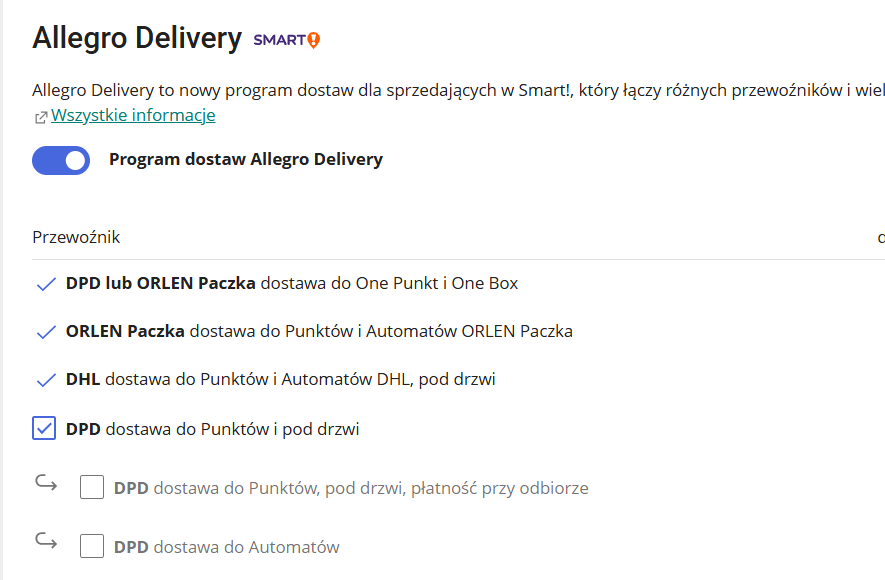Click the Program dostaw Allegro Delivery label text
885x580 pixels.
click(246, 159)
